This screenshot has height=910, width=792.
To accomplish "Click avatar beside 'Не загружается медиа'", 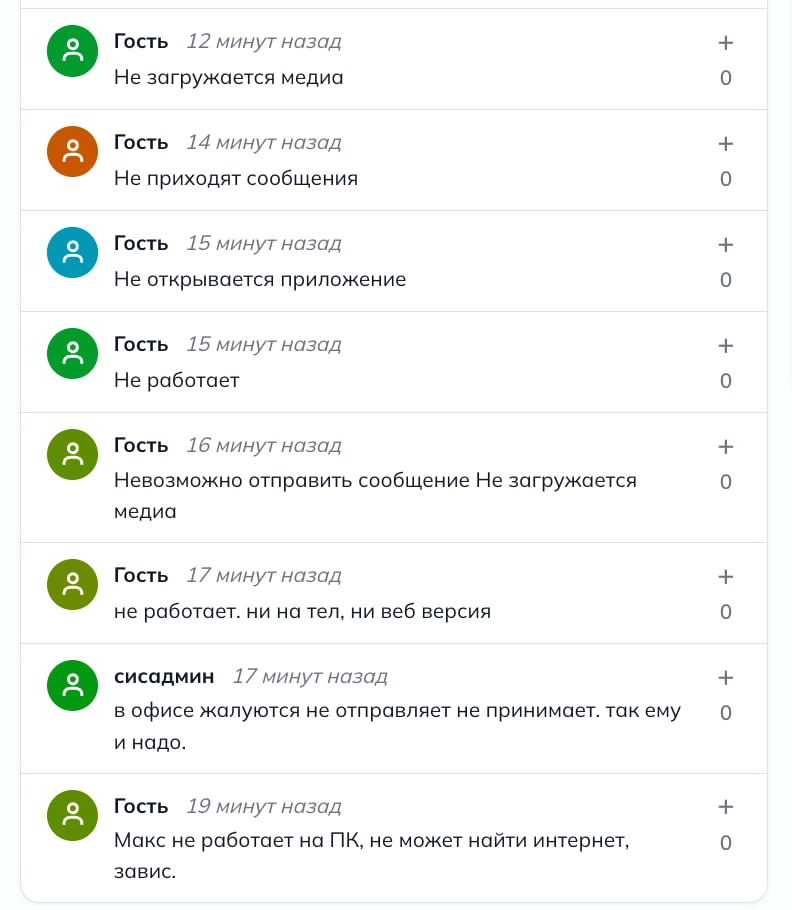I will pyautogui.click(x=72, y=50).
